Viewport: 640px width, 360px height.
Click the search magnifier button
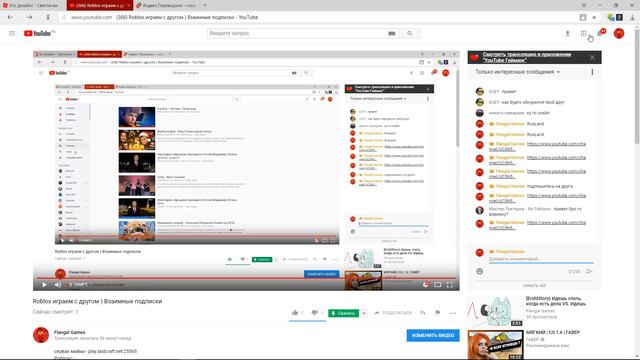pos(409,33)
